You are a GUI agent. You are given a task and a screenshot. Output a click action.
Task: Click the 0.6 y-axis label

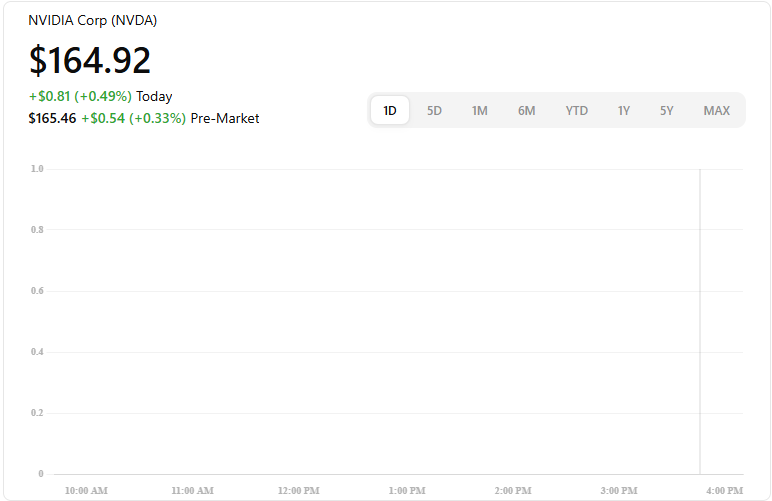(x=37, y=291)
